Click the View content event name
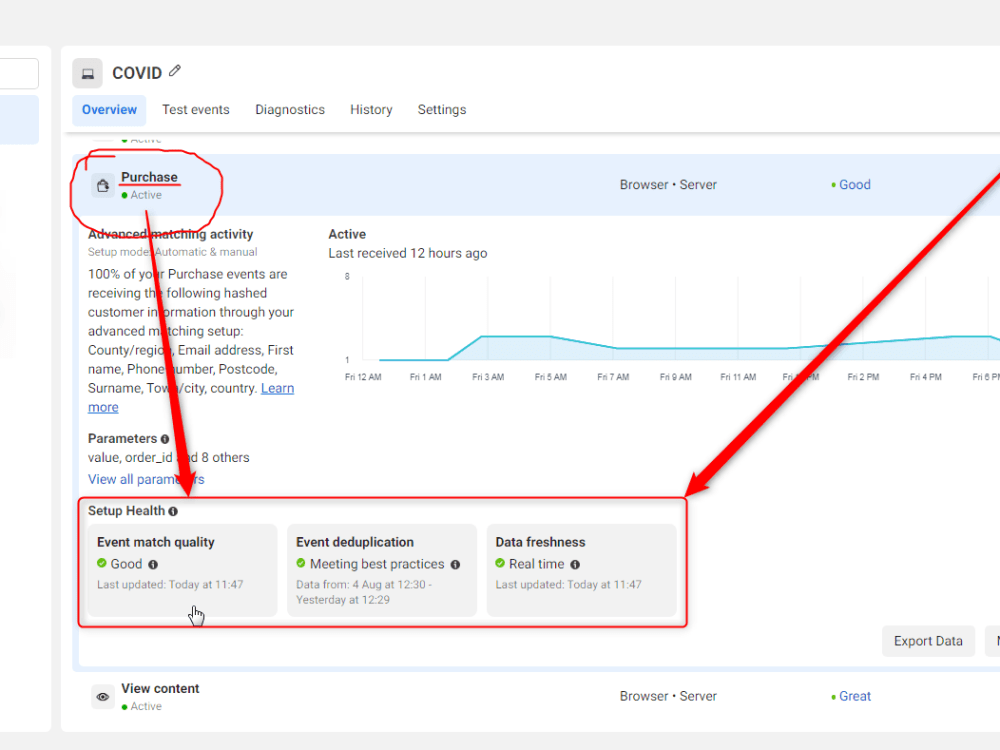 coord(160,689)
